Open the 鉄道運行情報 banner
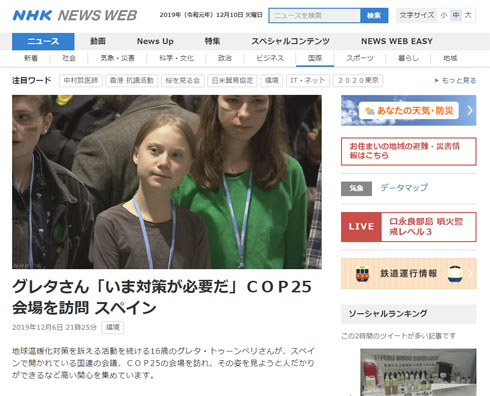This screenshot has width=490, height=396. [x=409, y=273]
